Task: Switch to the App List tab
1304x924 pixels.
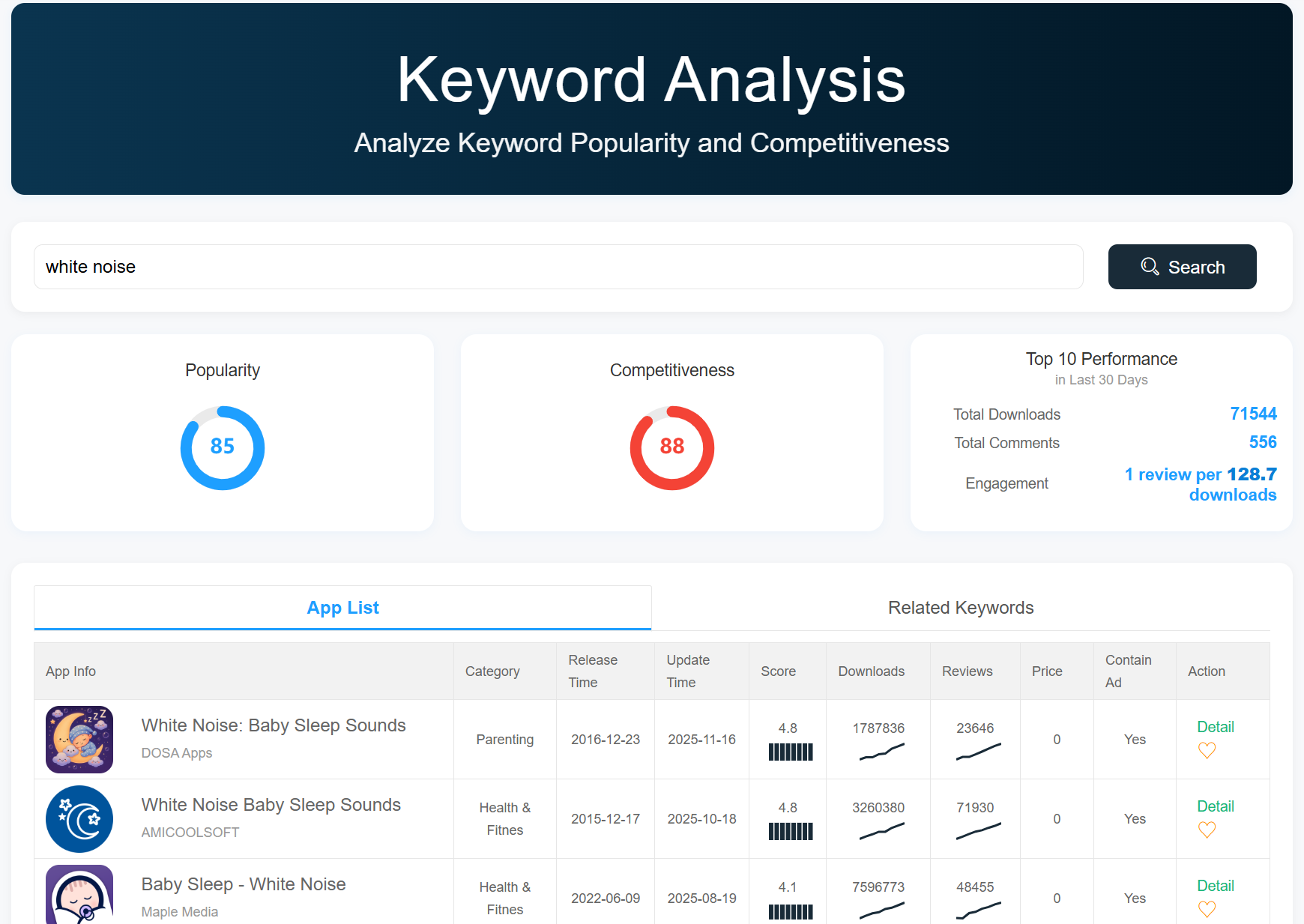Action: point(342,608)
